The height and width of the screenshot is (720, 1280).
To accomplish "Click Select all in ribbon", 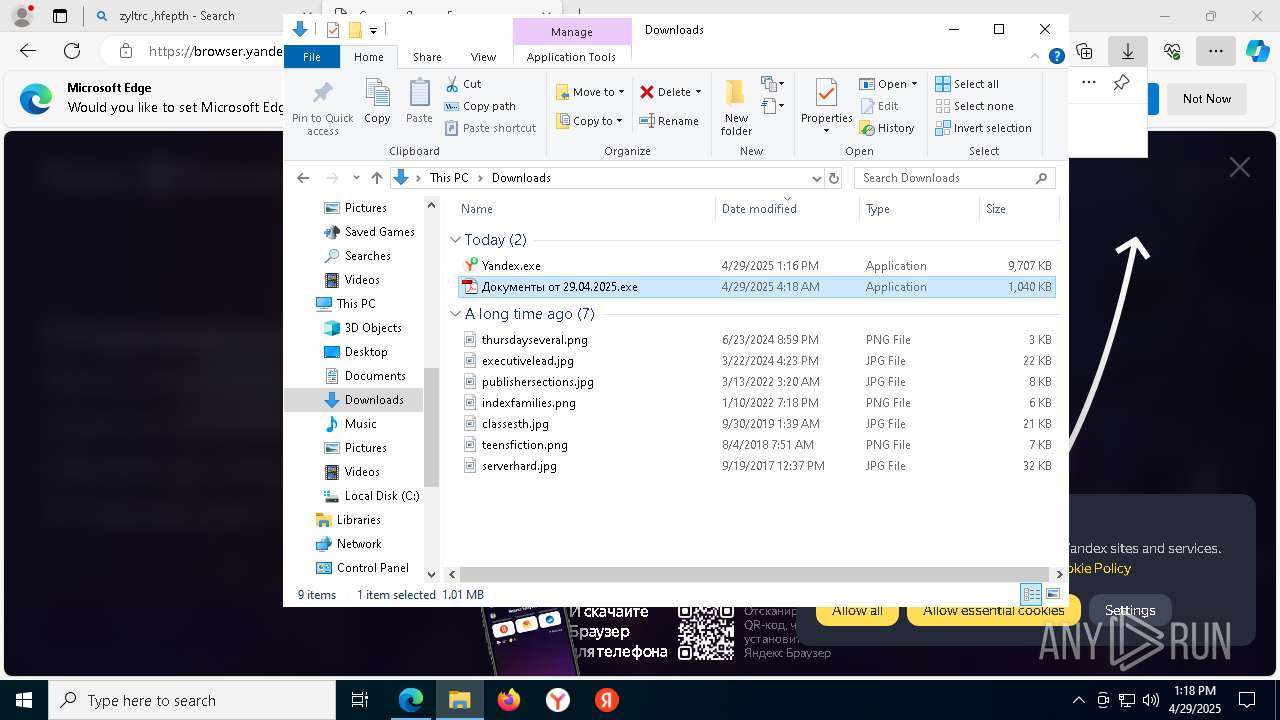I will (966, 84).
